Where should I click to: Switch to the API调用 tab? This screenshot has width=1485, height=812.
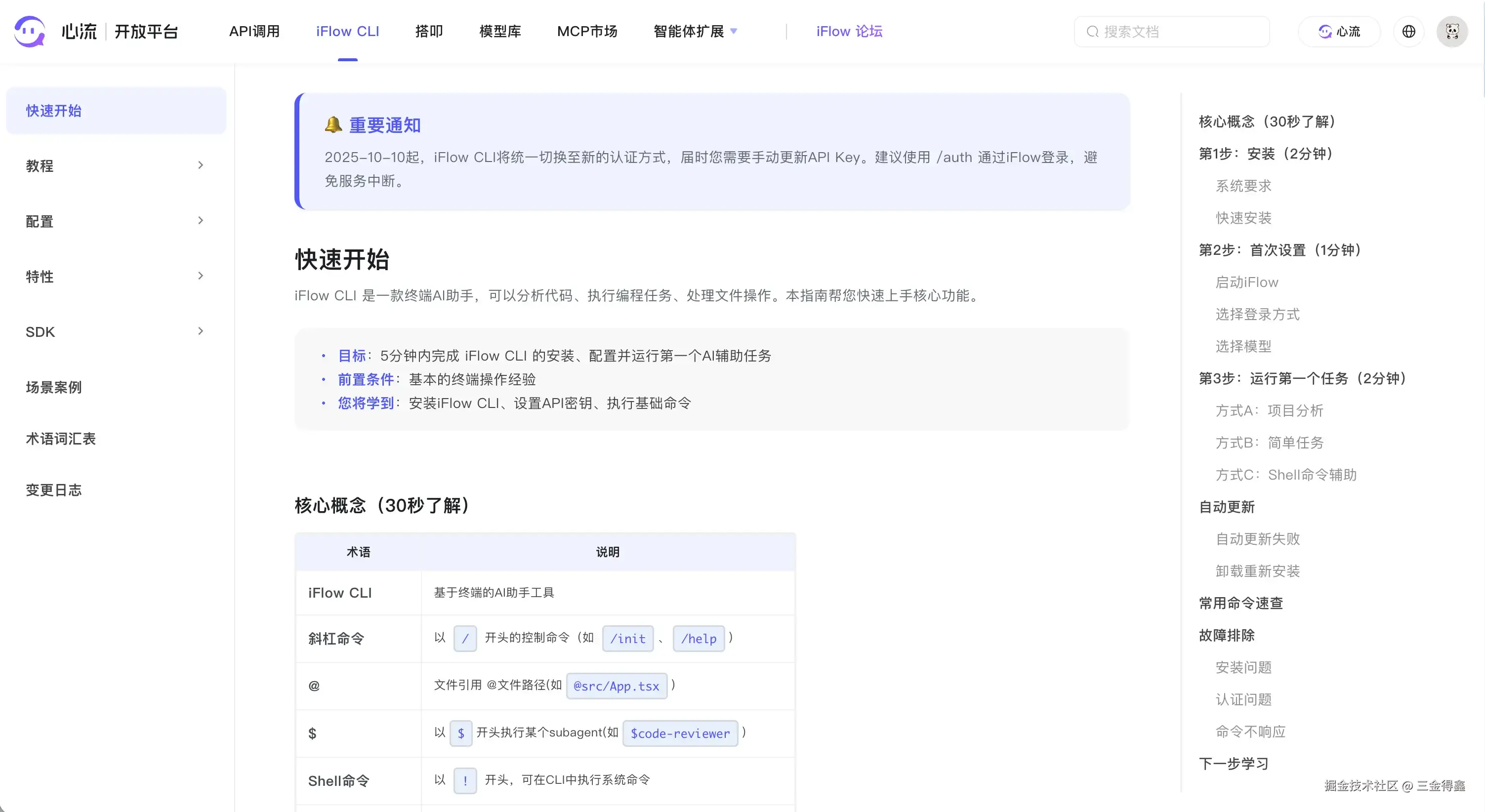(x=254, y=31)
